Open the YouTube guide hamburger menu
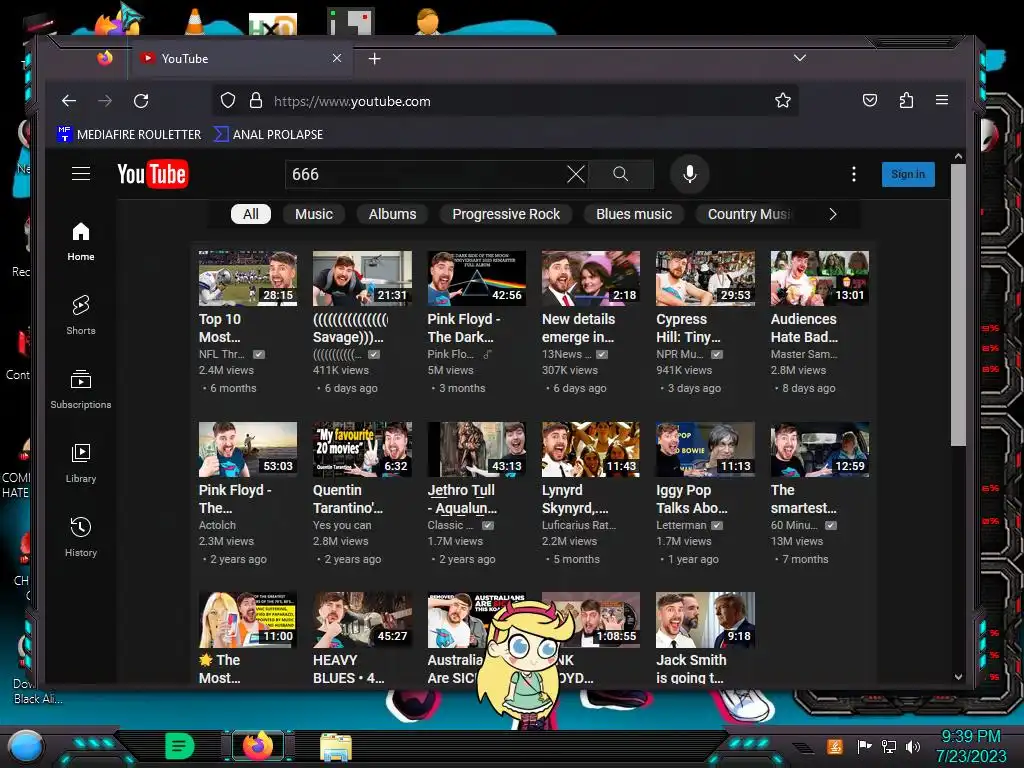 point(81,174)
